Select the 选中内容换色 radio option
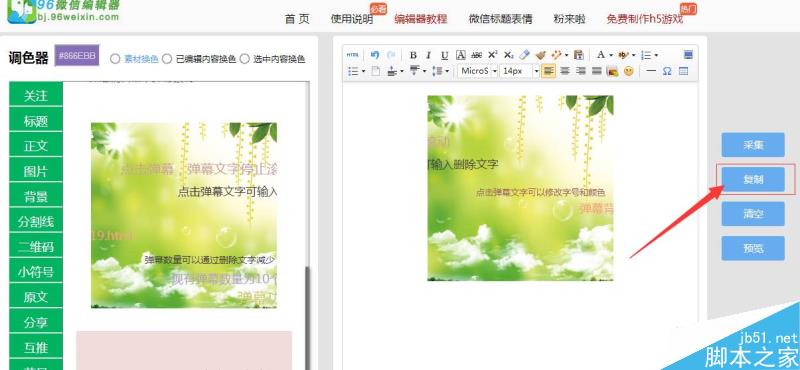The width and height of the screenshot is (800, 370). [x=244, y=59]
